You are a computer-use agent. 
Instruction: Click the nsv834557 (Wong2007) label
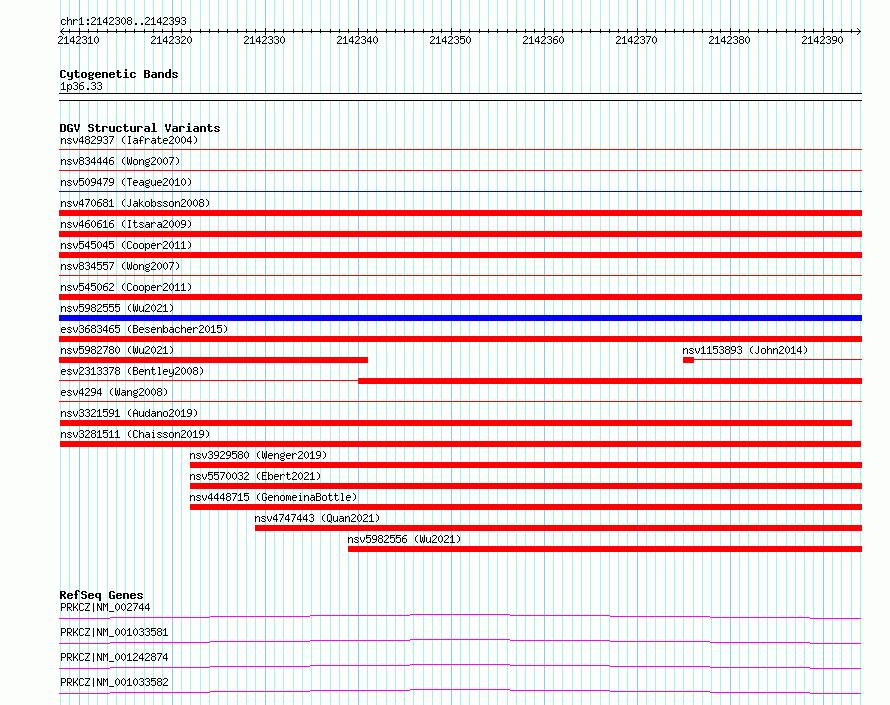[120, 266]
